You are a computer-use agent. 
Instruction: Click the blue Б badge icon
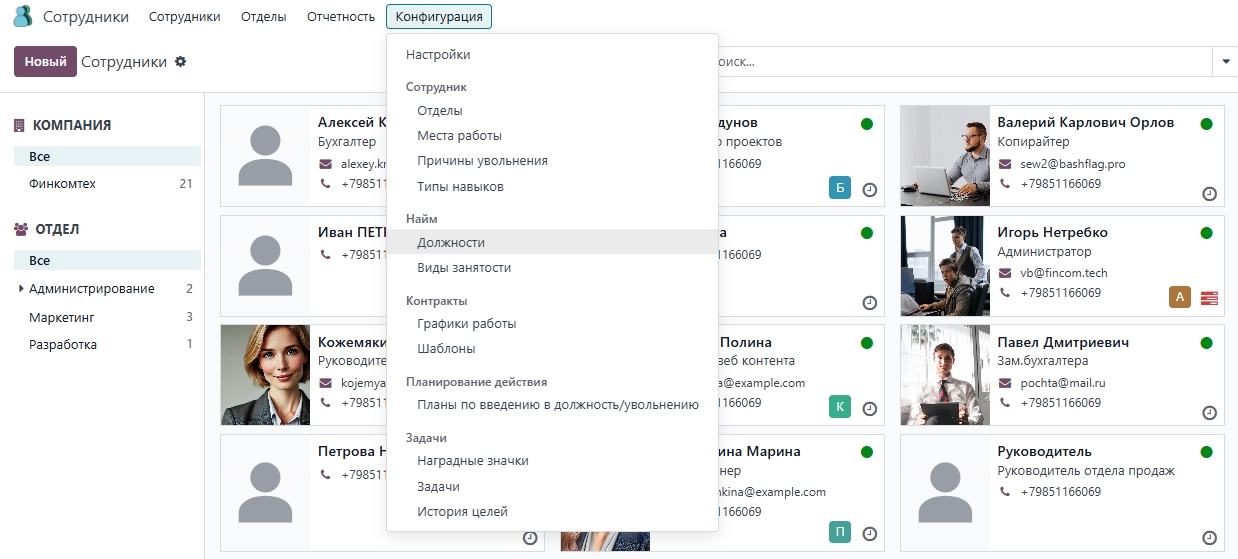click(x=840, y=187)
